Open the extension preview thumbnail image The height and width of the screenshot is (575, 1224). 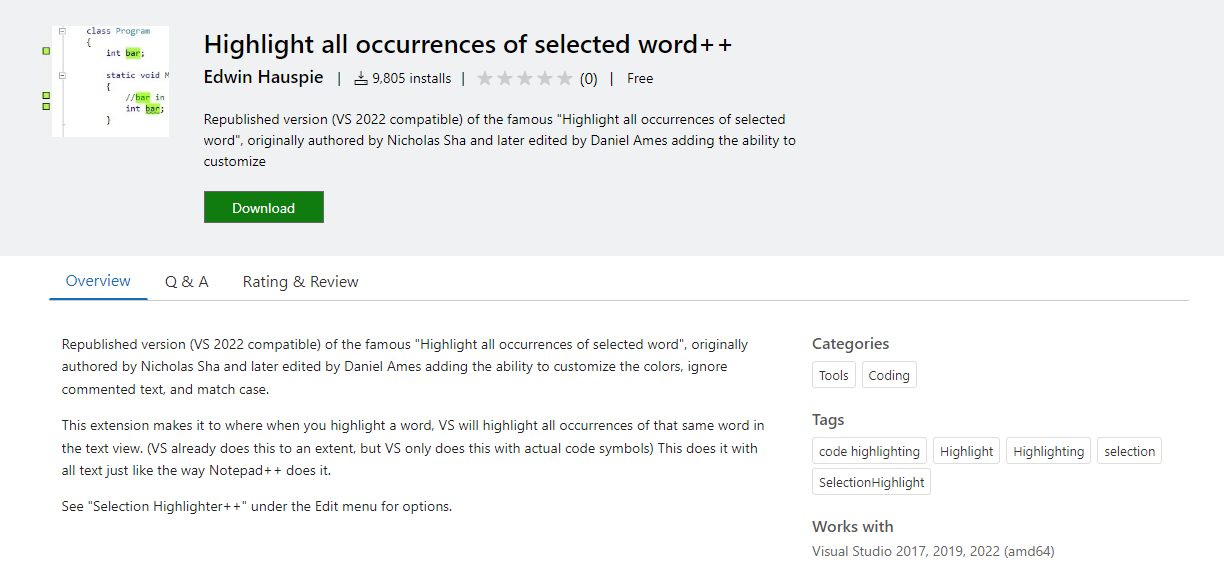[110, 81]
